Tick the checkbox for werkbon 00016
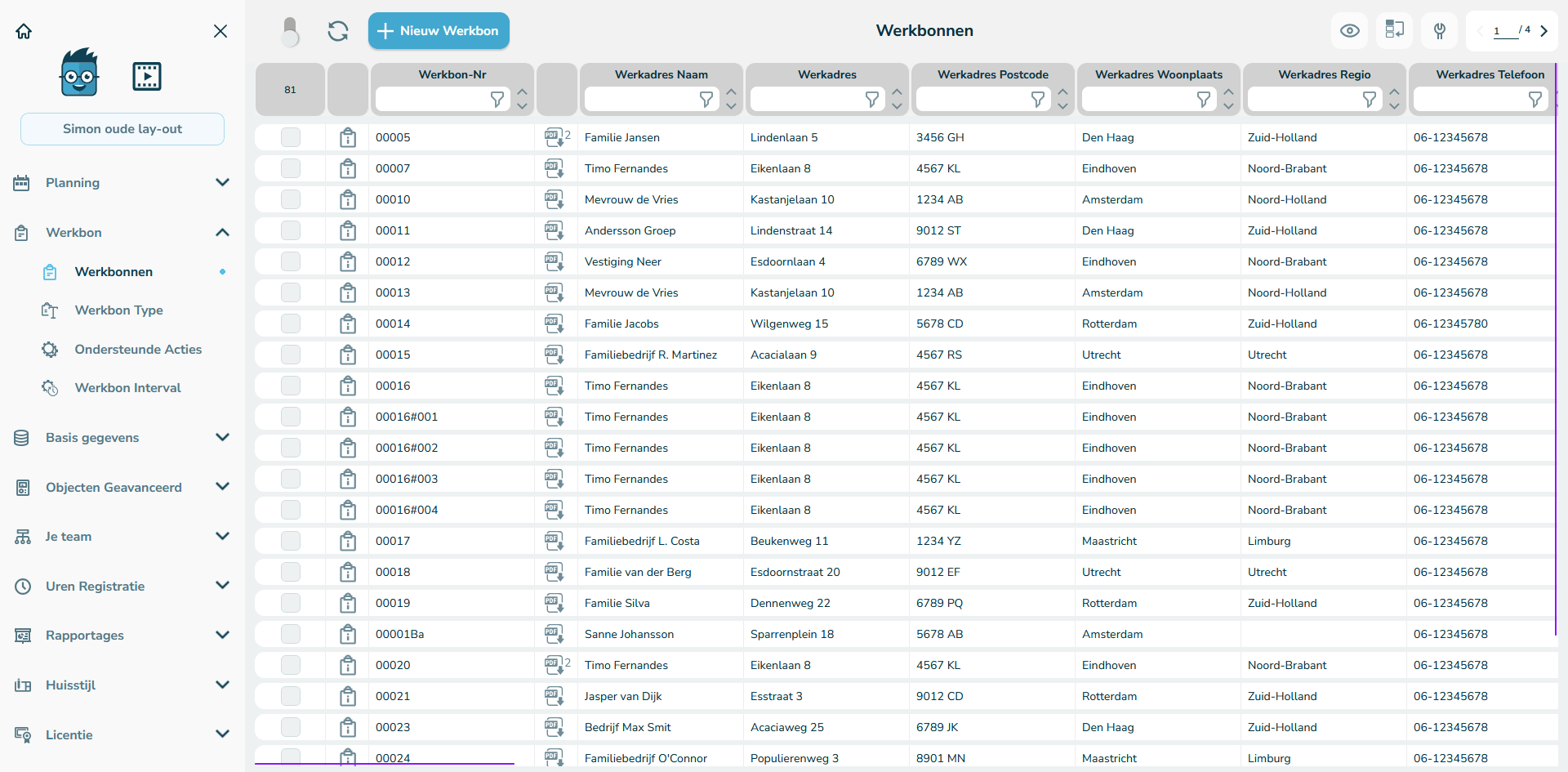Screen dimensions: 1568x772 point(291,386)
